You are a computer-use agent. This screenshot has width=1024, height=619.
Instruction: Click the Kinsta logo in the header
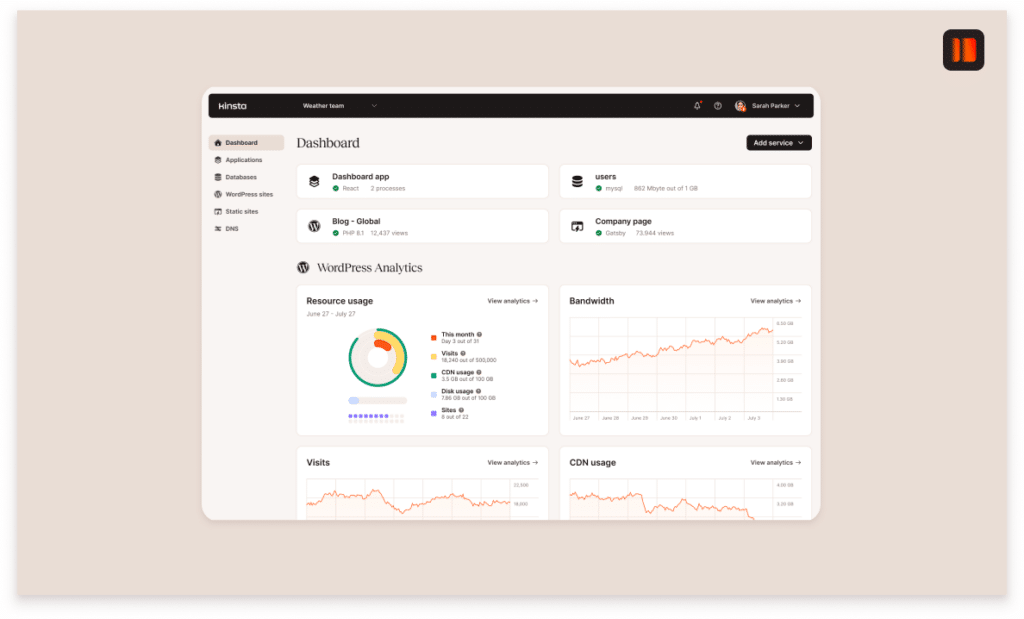tap(232, 105)
